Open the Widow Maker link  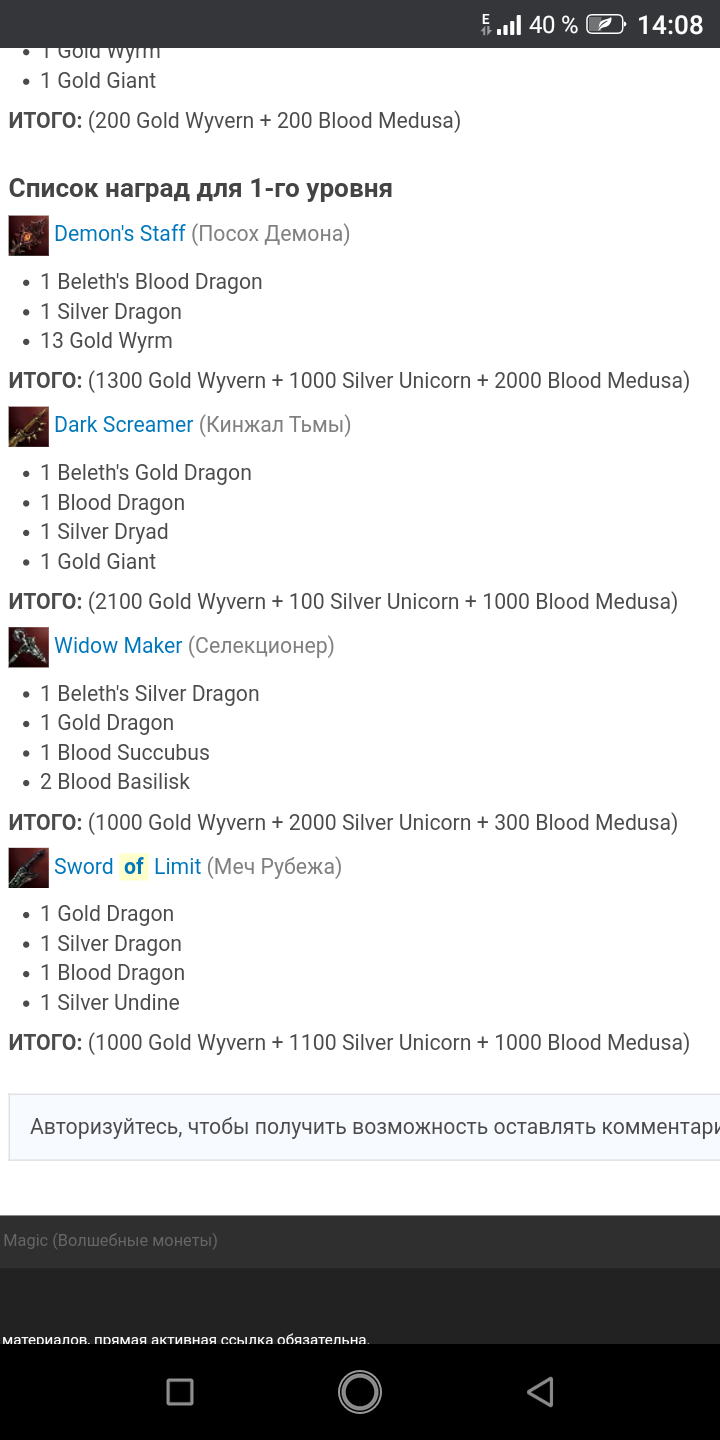pyautogui.click(x=118, y=646)
